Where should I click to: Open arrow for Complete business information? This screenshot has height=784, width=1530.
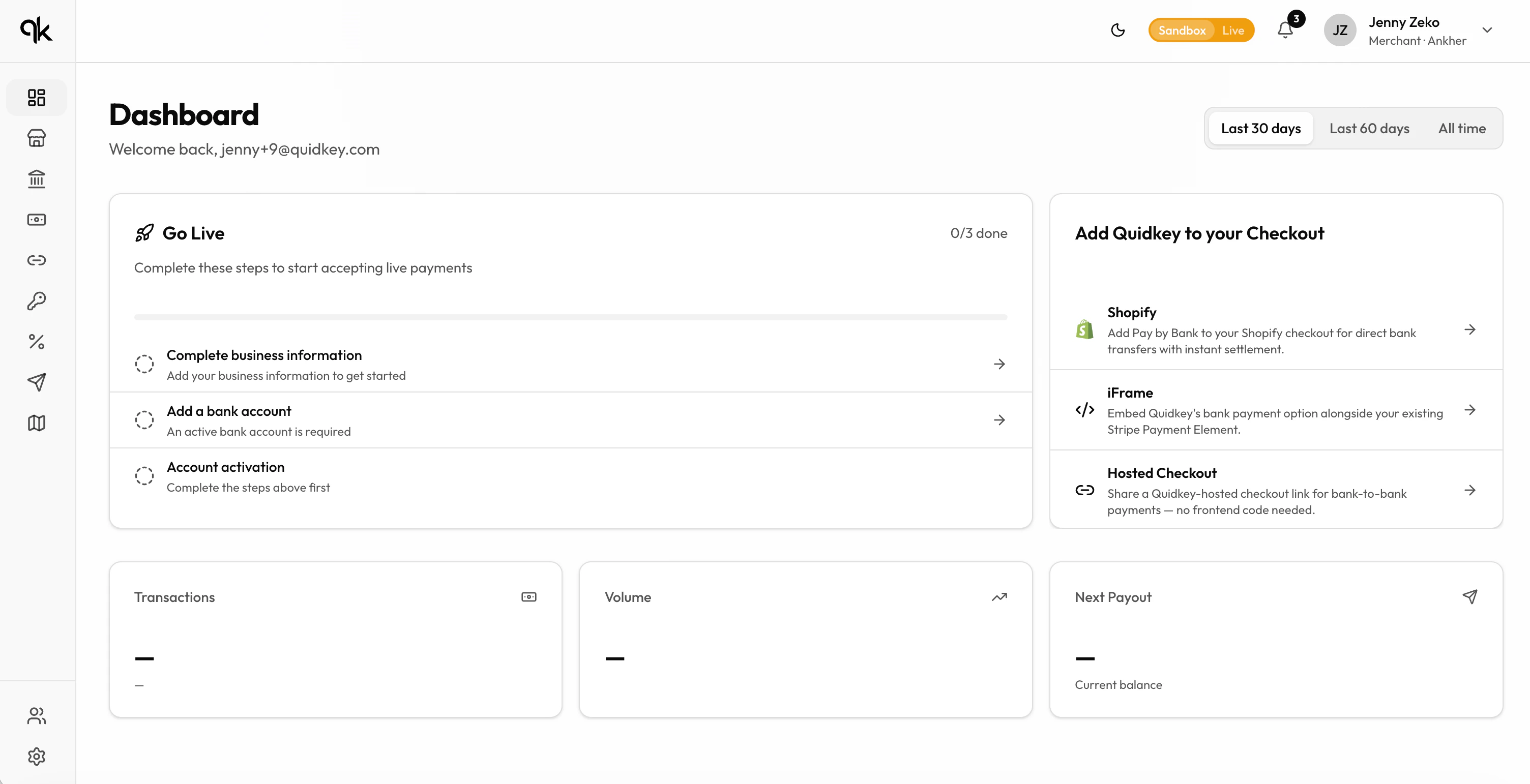coord(999,364)
